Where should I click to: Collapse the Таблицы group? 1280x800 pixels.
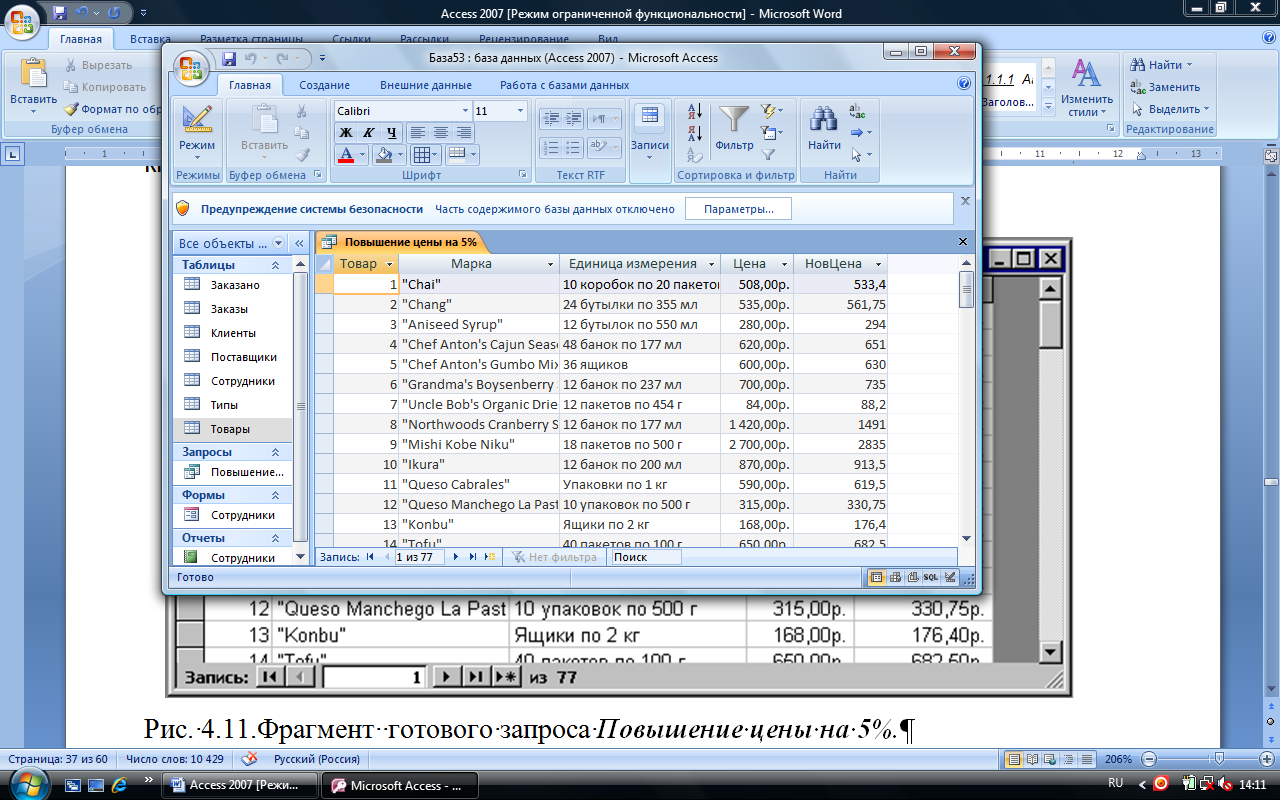276,265
